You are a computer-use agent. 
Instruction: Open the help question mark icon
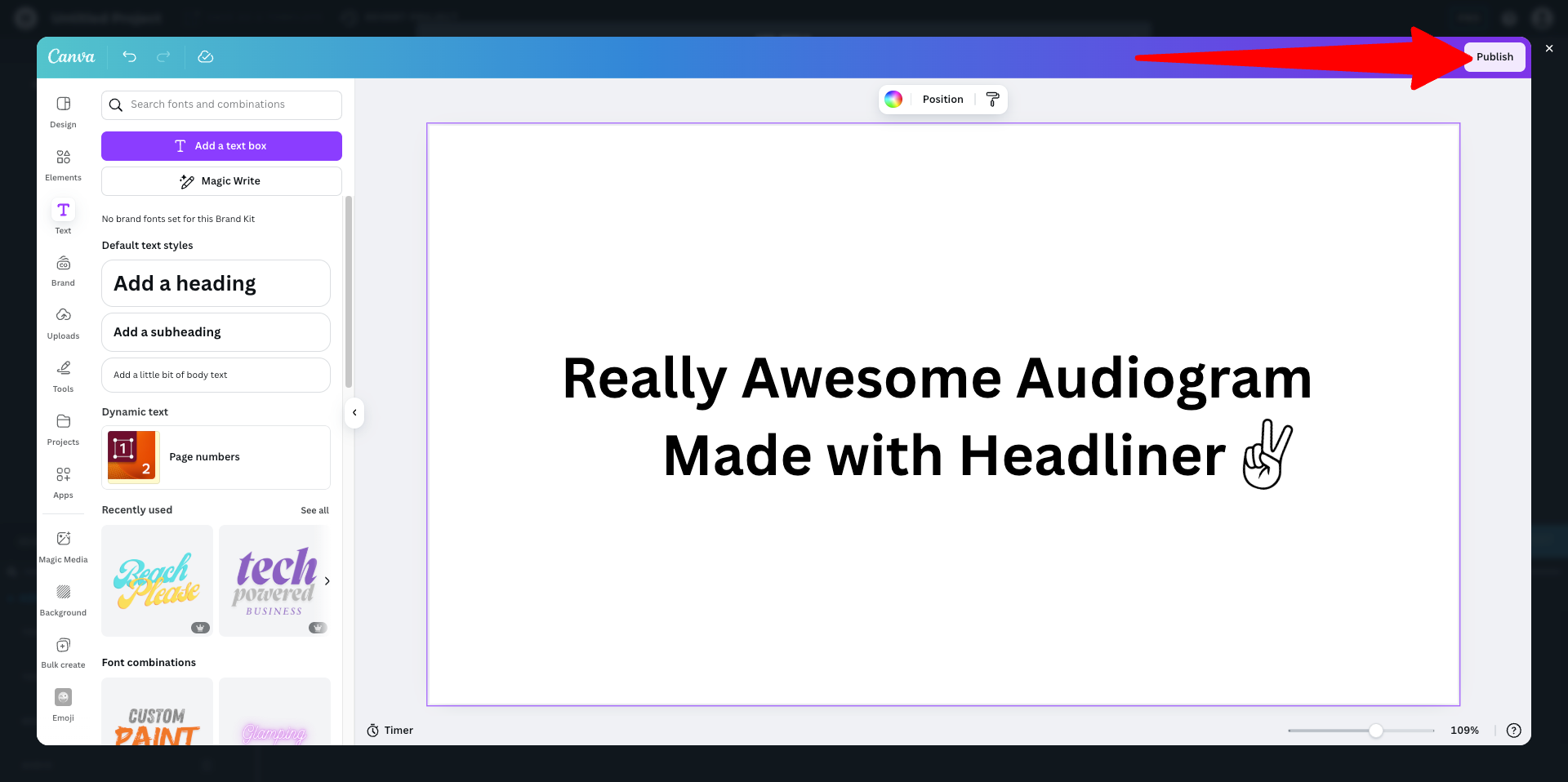click(x=1513, y=731)
